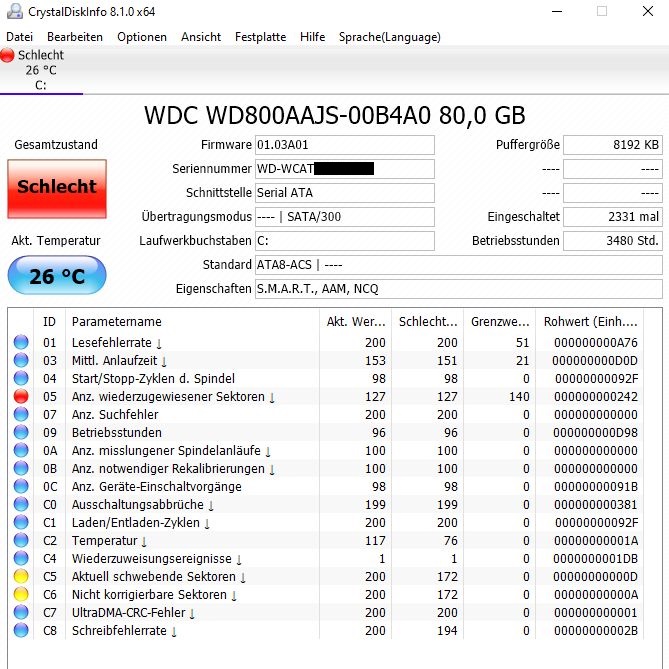Open the Festplatte menu
The height and width of the screenshot is (669, 669).
[x=260, y=37]
